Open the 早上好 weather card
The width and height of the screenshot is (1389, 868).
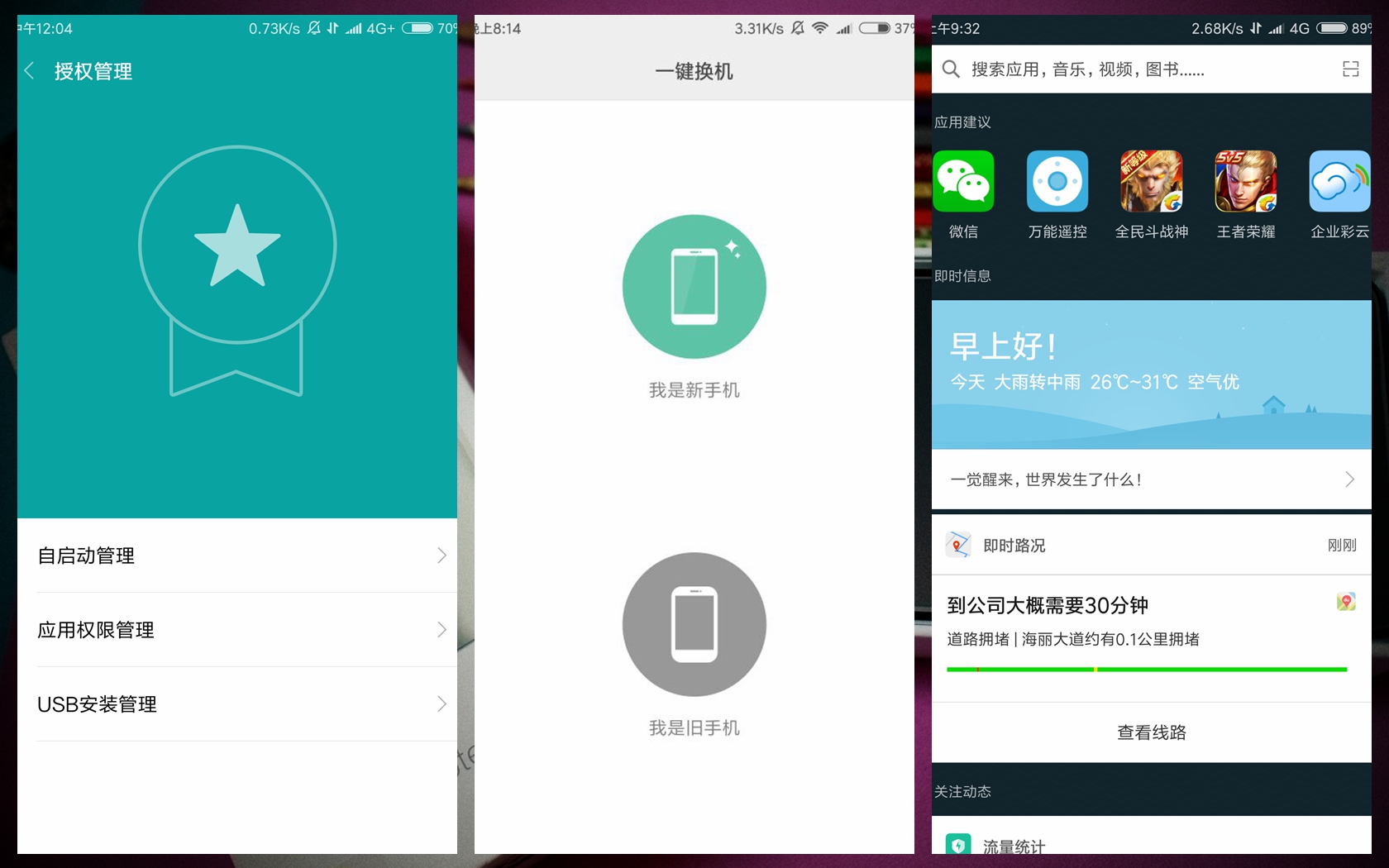(x=1152, y=374)
